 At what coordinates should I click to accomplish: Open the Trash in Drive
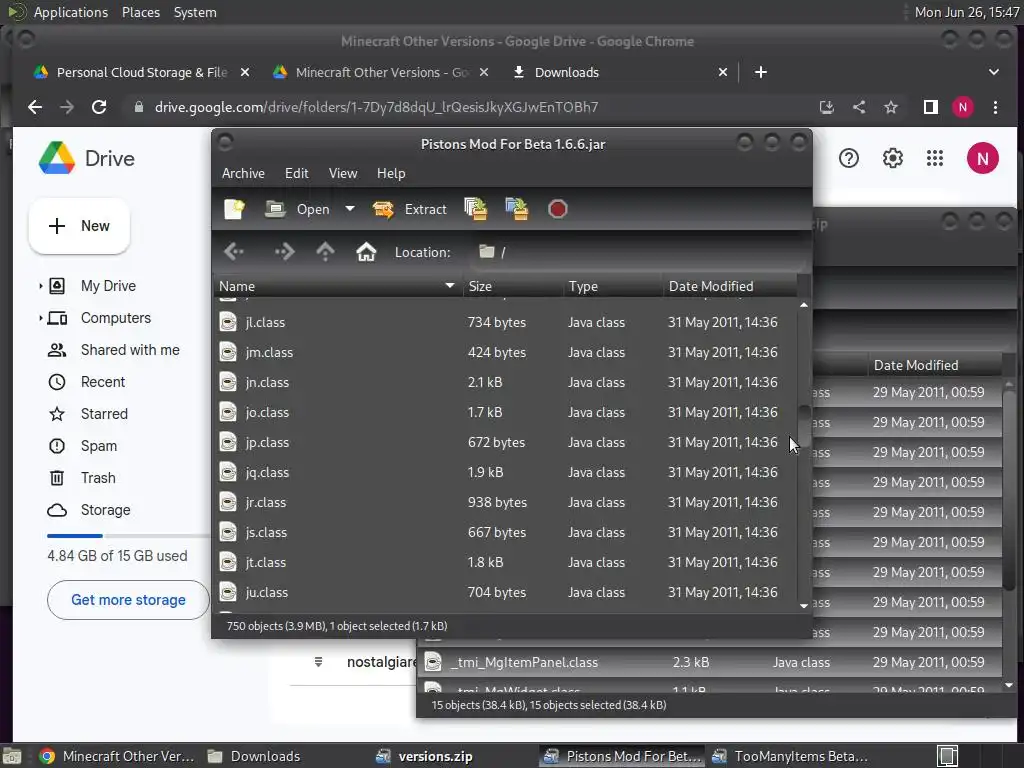[x=98, y=478]
